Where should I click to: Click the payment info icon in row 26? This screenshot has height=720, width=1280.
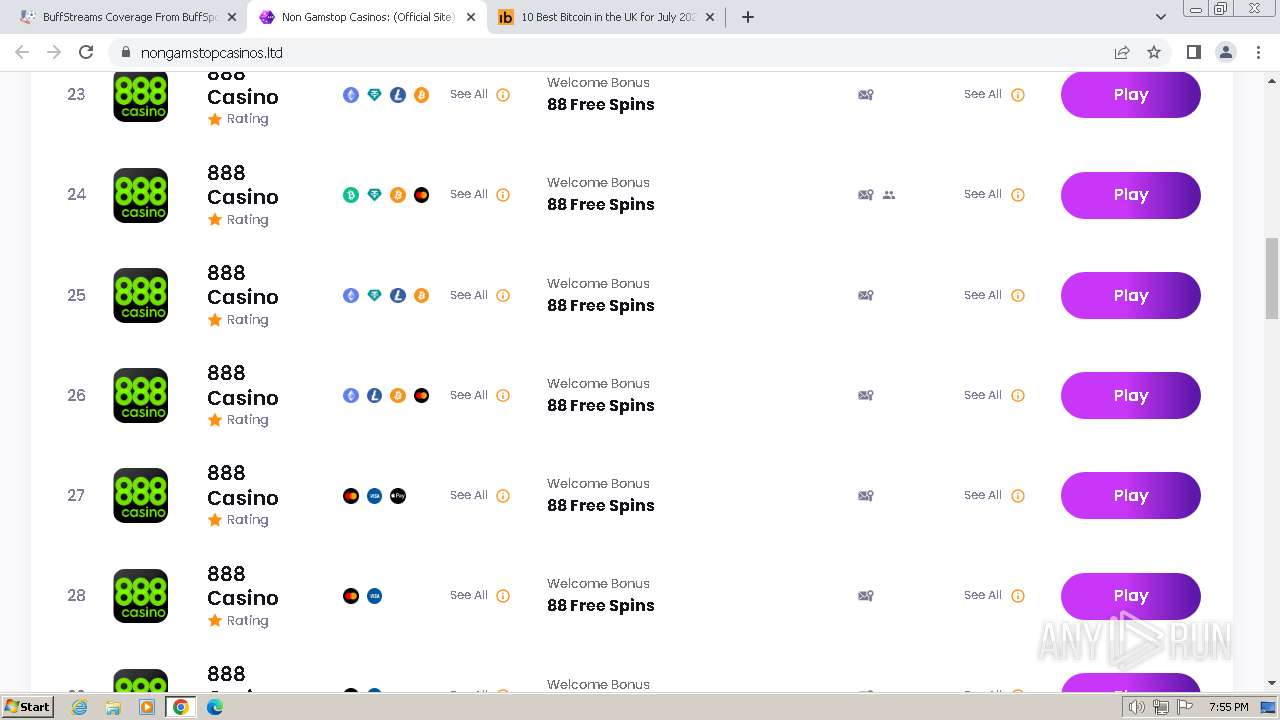(503, 395)
